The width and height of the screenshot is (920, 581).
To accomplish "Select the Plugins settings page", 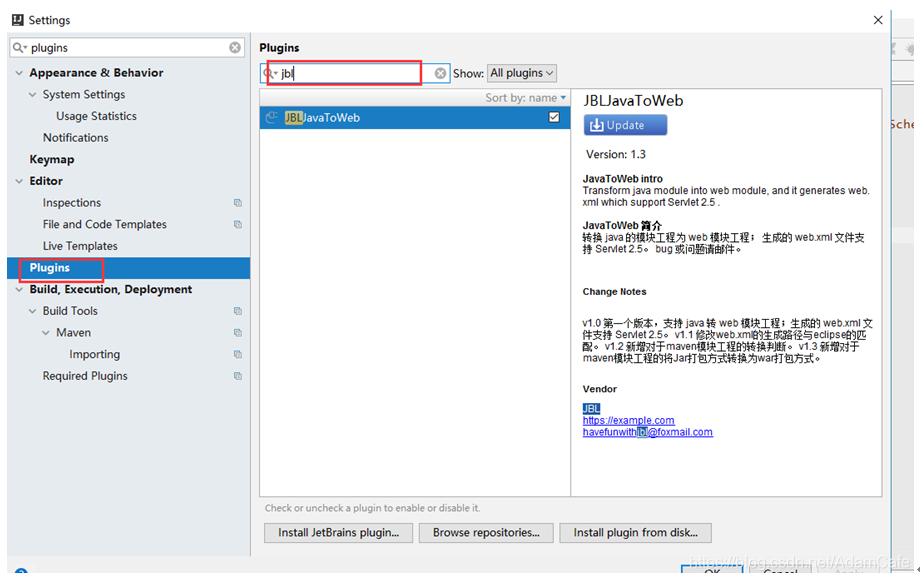I will click(x=128, y=268).
